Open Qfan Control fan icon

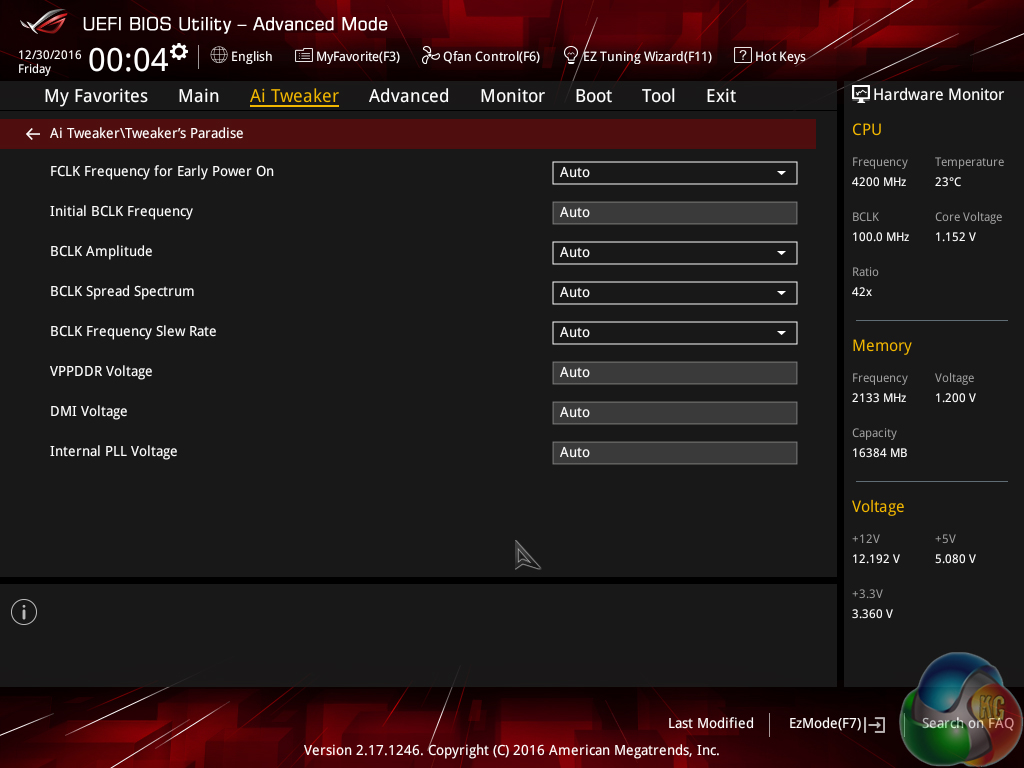pos(430,56)
